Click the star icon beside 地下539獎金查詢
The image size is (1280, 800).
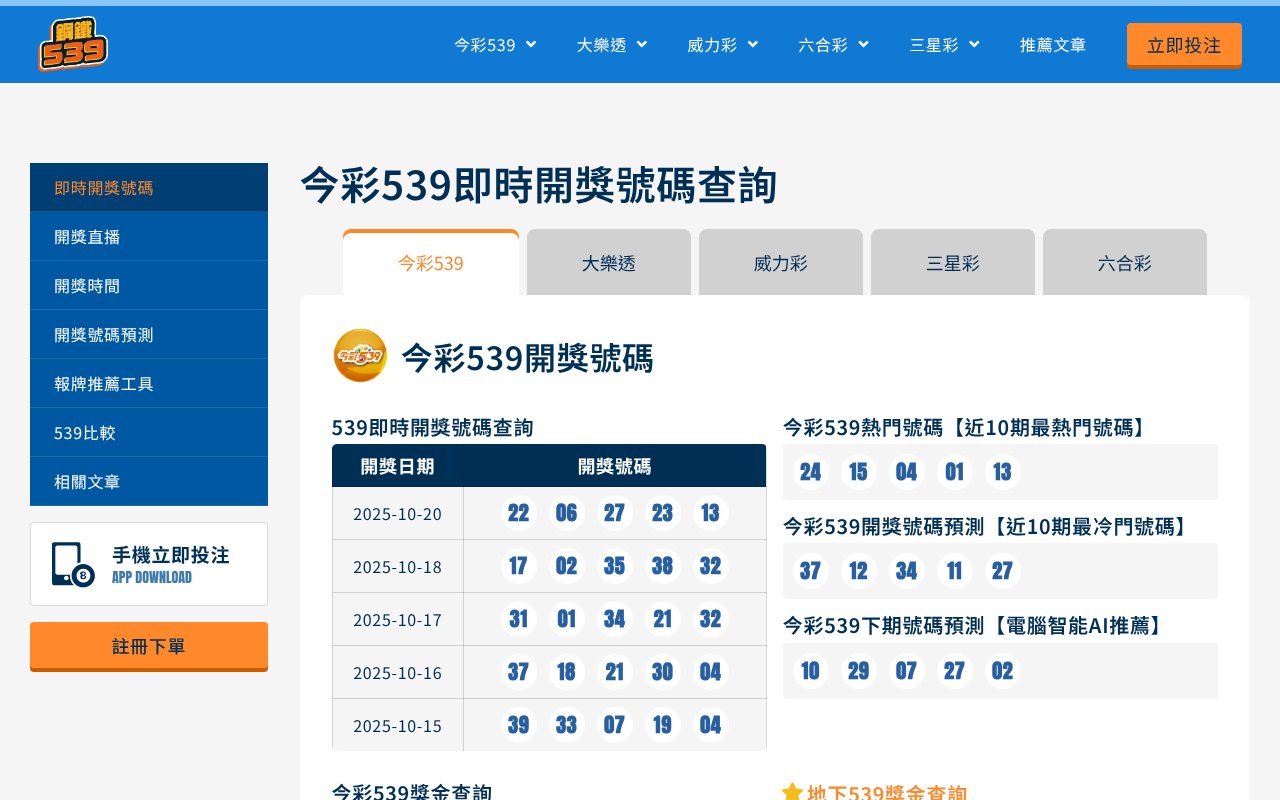pos(792,793)
